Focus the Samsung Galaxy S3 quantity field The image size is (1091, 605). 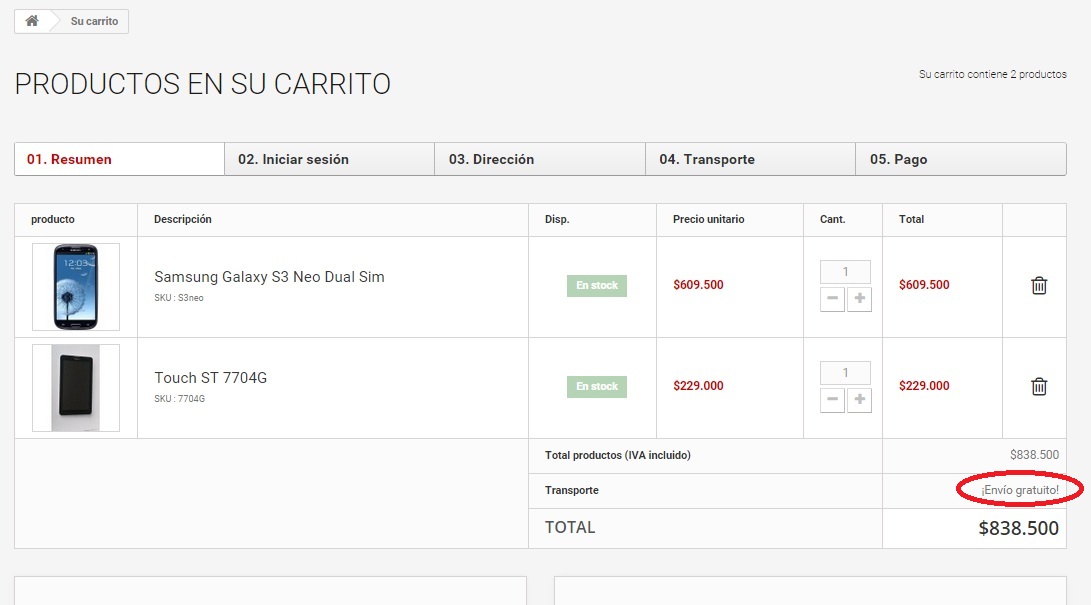[x=845, y=272]
